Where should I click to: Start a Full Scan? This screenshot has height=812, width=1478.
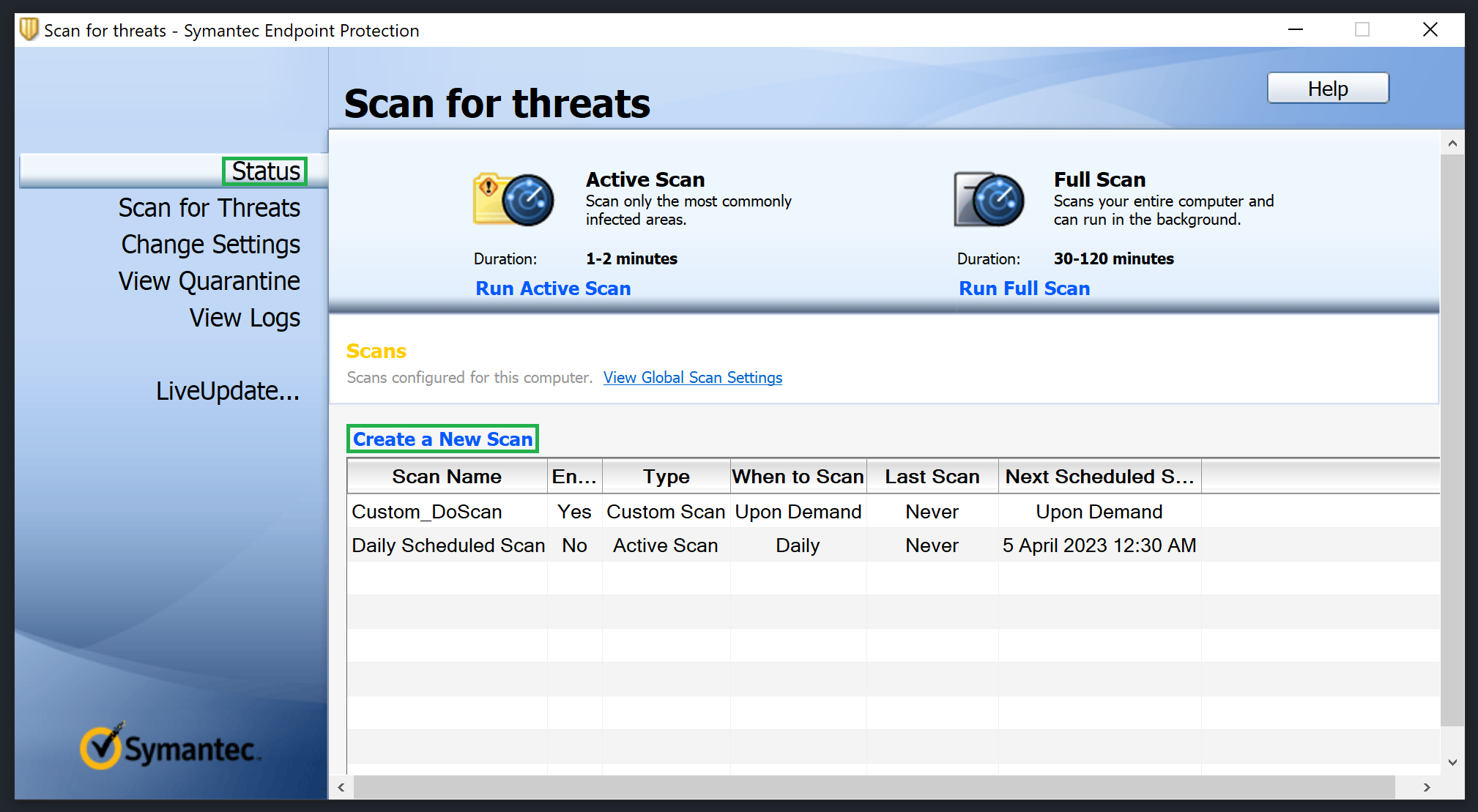point(1024,288)
